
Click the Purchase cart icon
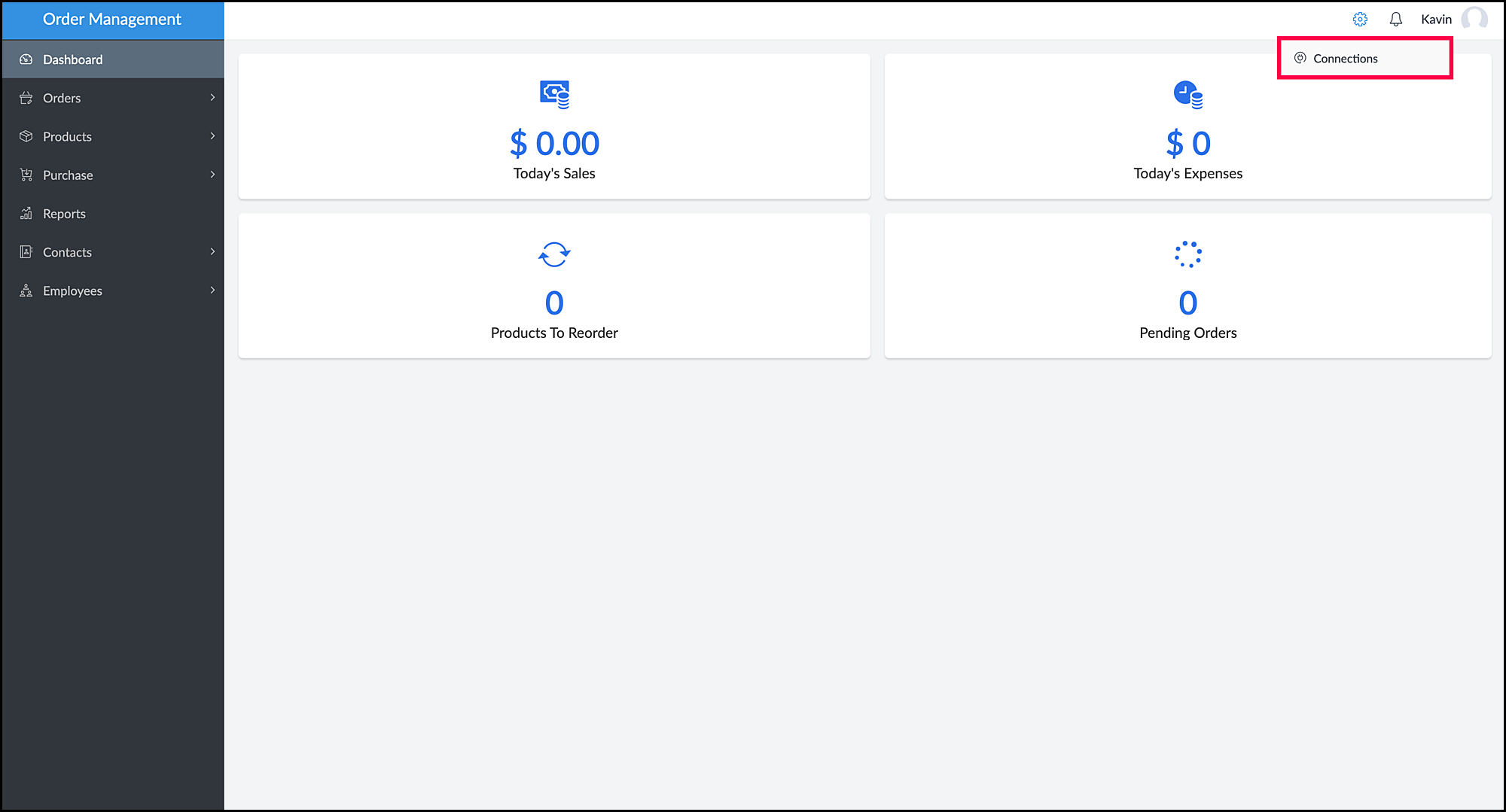pos(26,175)
